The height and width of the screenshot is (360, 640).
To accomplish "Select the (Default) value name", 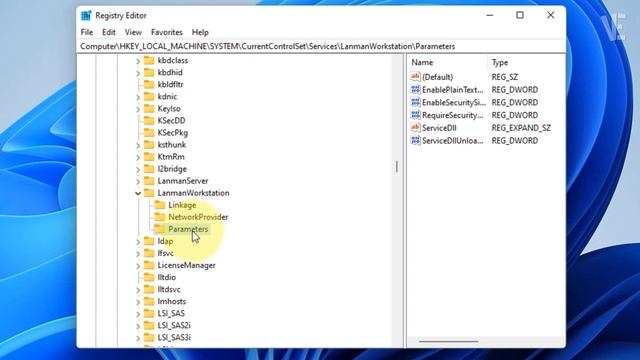I will [437, 77].
